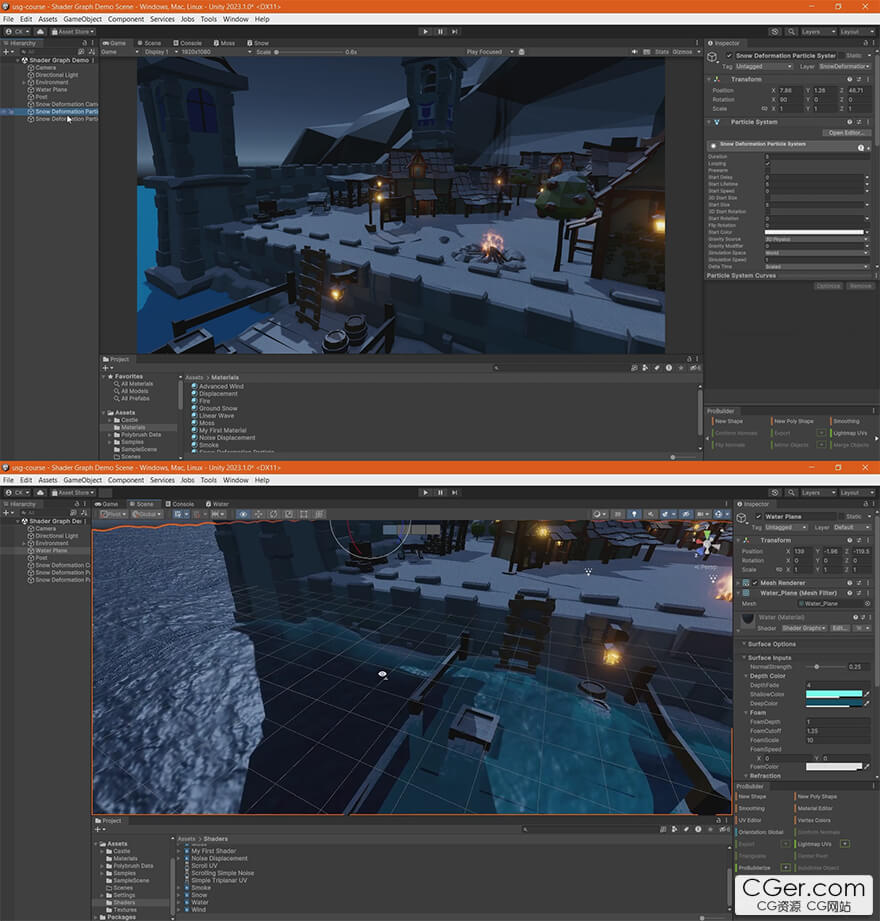Open the Layer SnowDeformation dropdown in upper inspector

845,66
